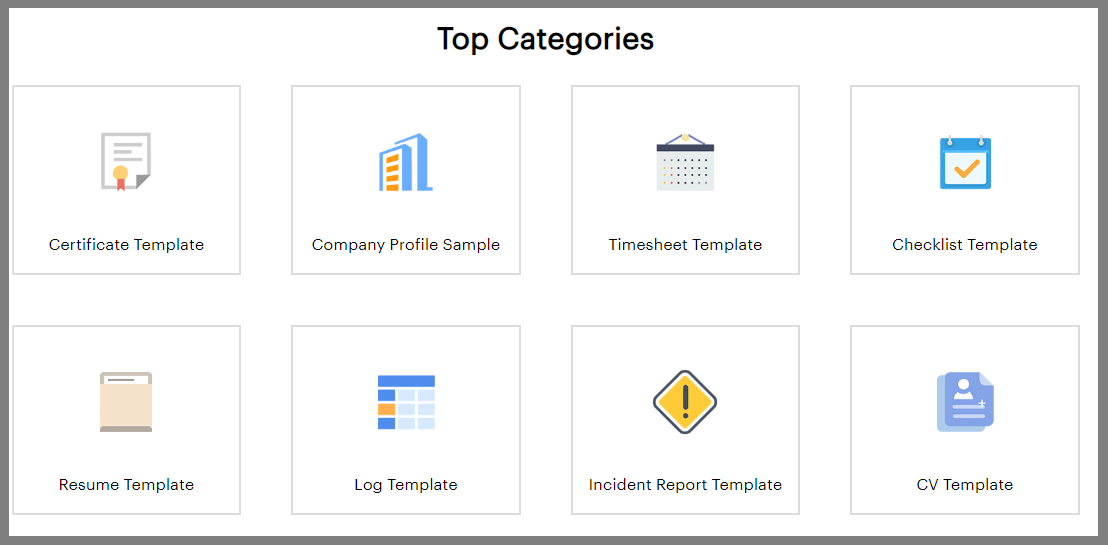Open the Timesheet Template text link
Image resolution: width=1108 pixels, height=545 pixels.
click(x=685, y=245)
